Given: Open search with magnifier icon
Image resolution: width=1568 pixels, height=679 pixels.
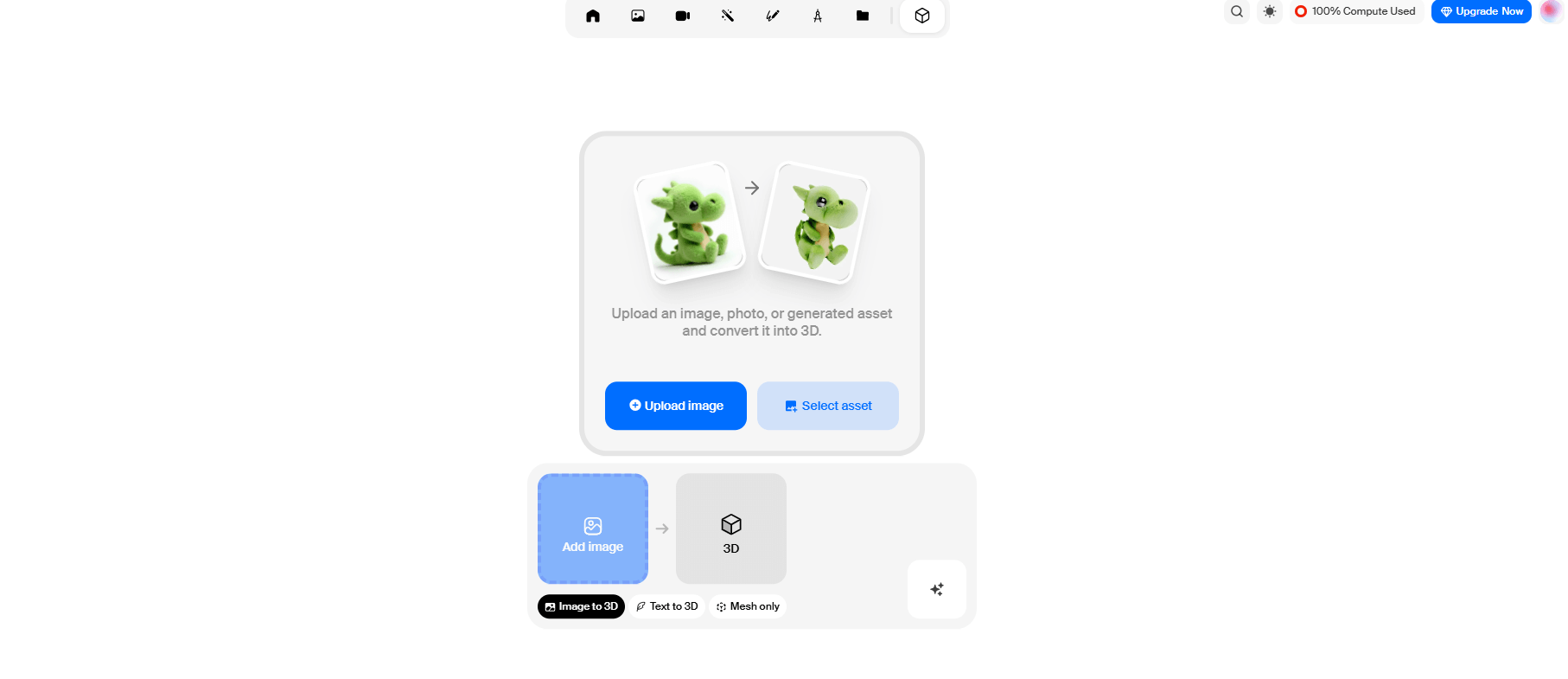Looking at the screenshot, I should click(x=1237, y=11).
